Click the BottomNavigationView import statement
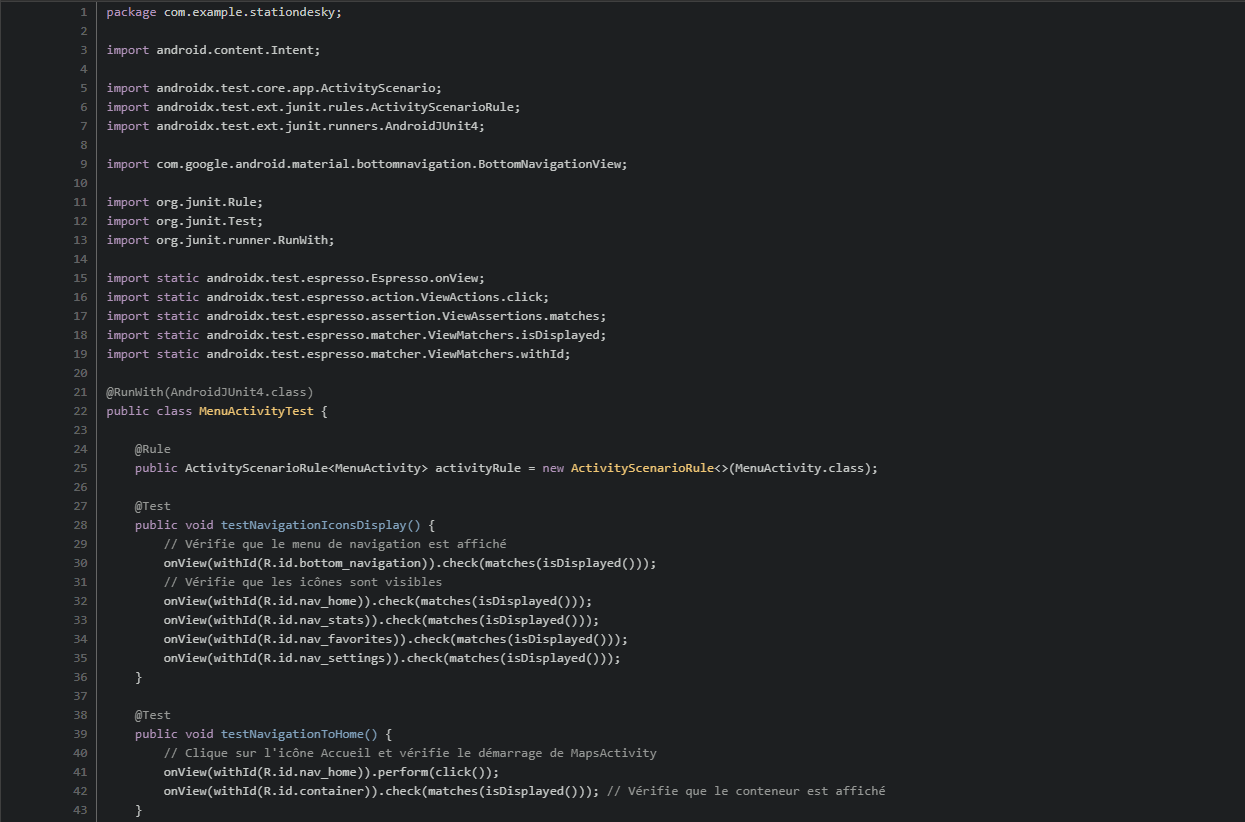 click(367, 164)
